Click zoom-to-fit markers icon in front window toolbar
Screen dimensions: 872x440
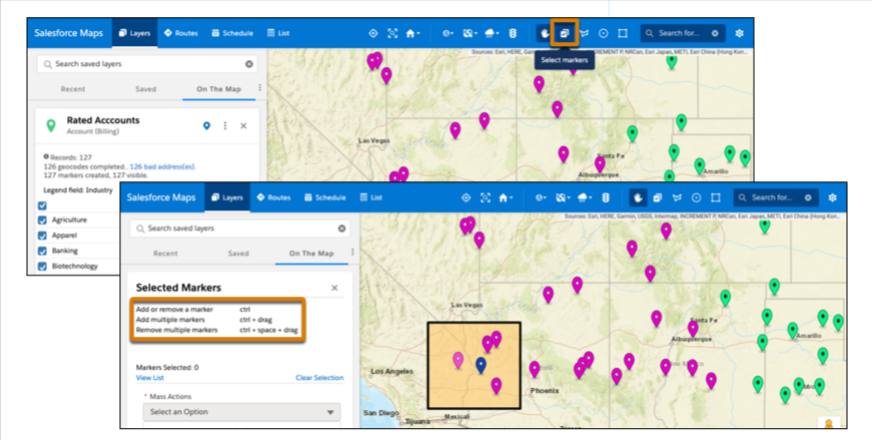pyautogui.click(x=485, y=197)
